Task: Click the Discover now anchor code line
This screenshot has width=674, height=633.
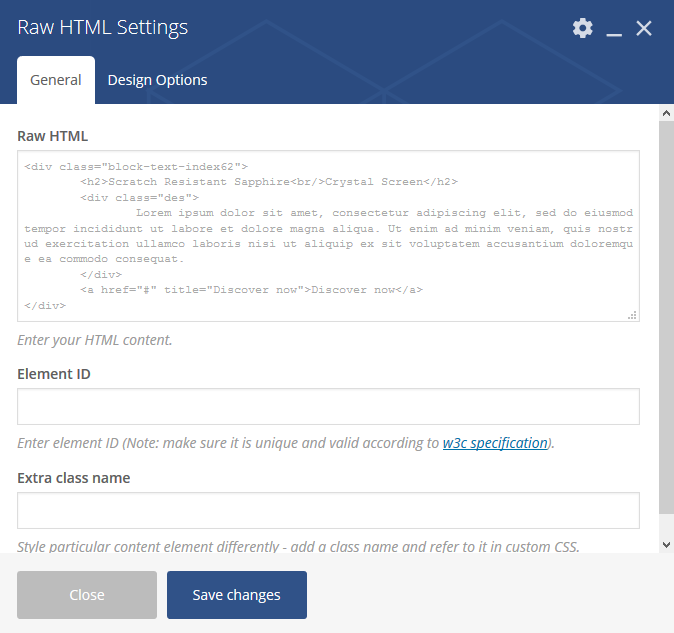Action: (251, 290)
